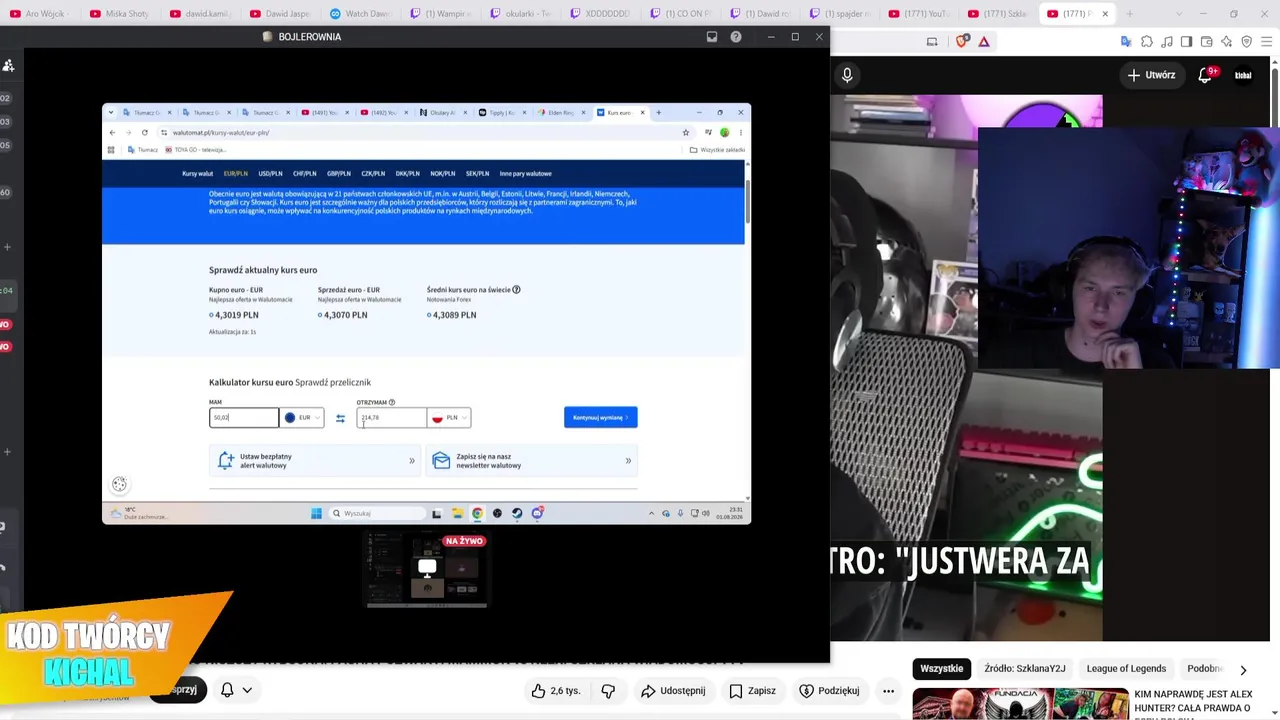Click the Brave Shields lion icon
This screenshot has height=720, width=1280.
click(962, 42)
